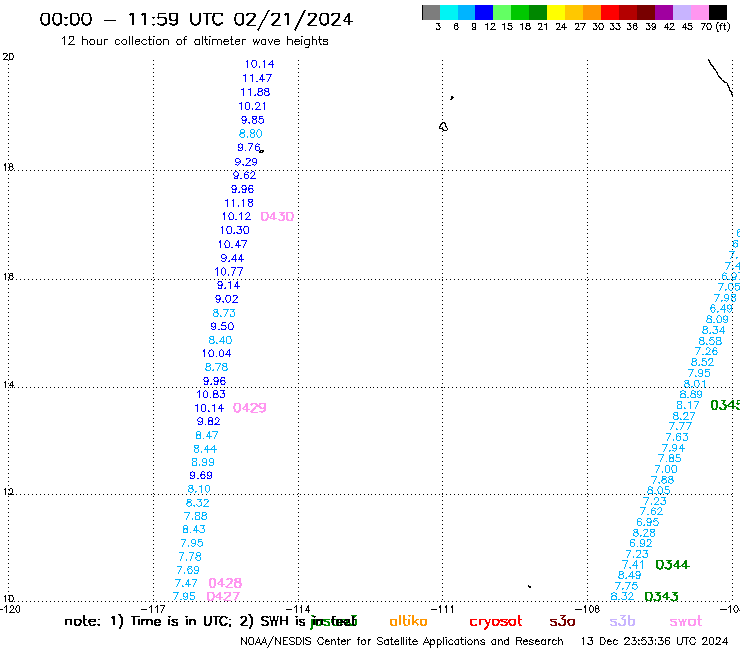Click the pink swot pass label 0429
The width and height of the screenshot is (740, 650).
[x=250, y=408]
